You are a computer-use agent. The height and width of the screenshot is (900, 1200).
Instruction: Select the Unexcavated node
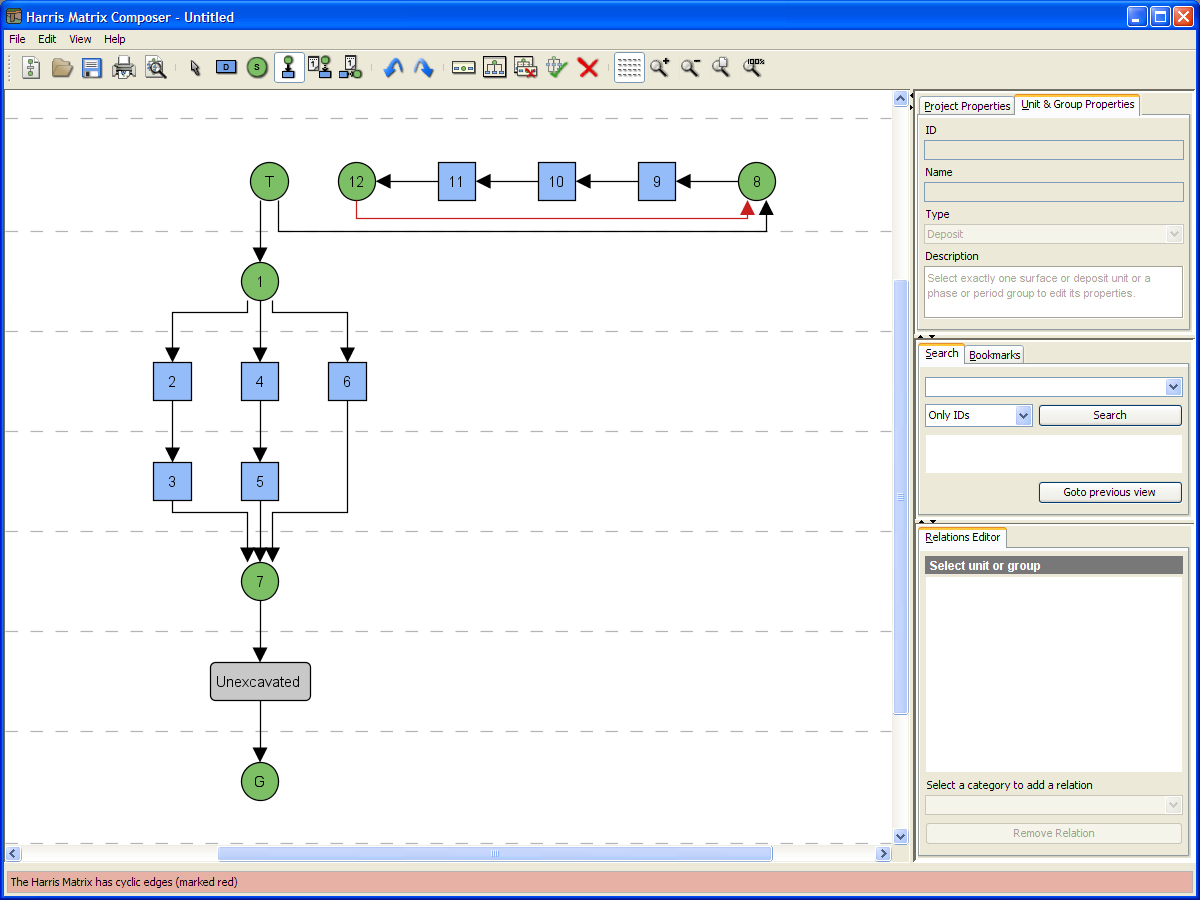(x=260, y=681)
